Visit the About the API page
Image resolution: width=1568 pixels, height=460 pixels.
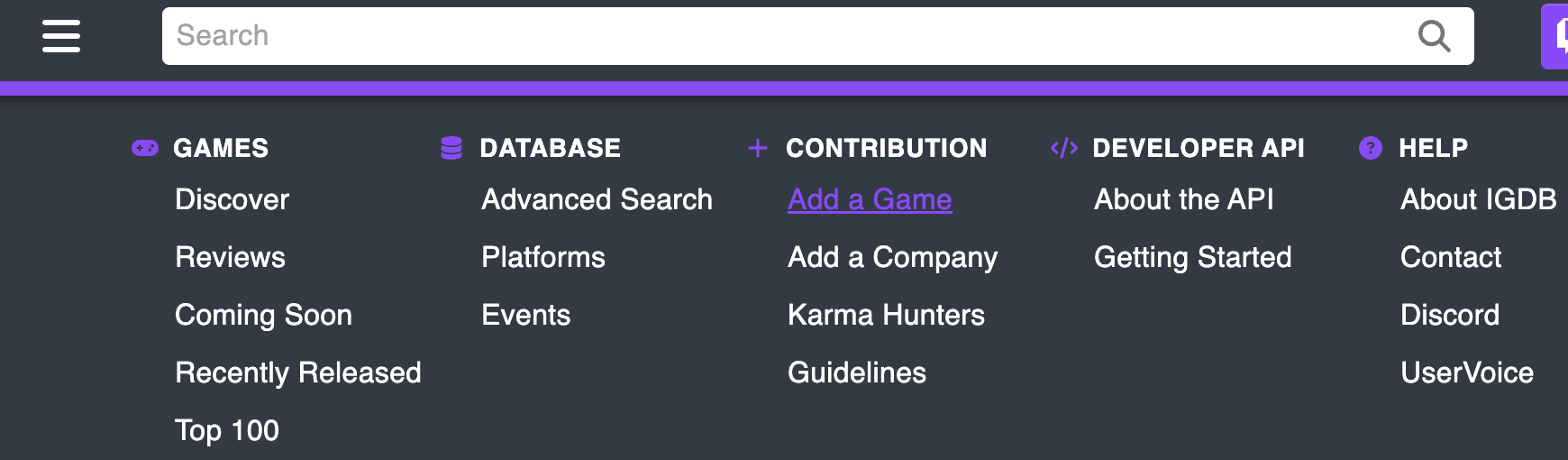point(1183,199)
